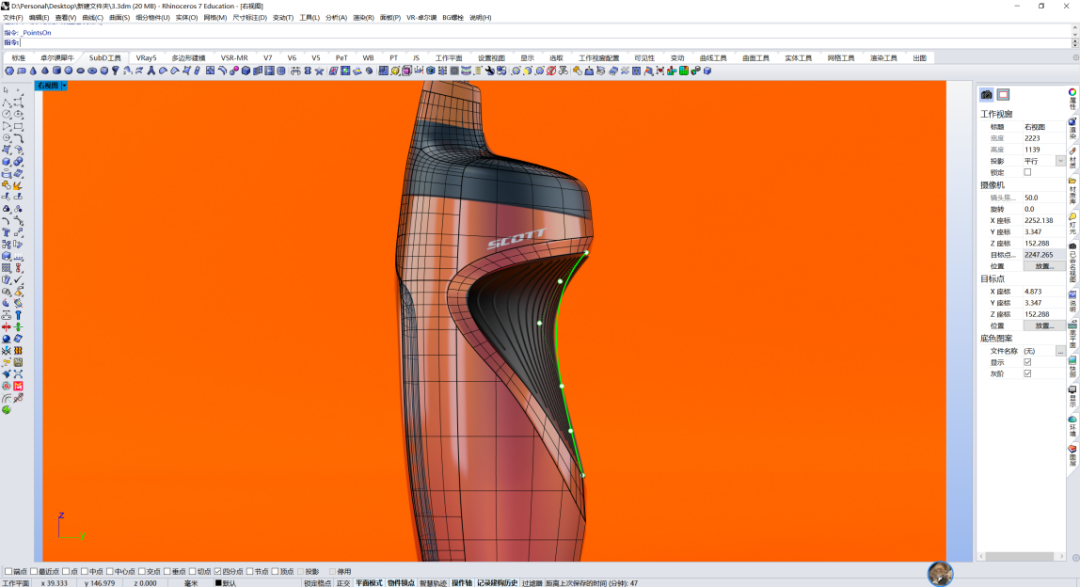The width and height of the screenshot is (1080, 587).
Task: Click the 标题 field showing 右视图
Action: [1043, 127]
